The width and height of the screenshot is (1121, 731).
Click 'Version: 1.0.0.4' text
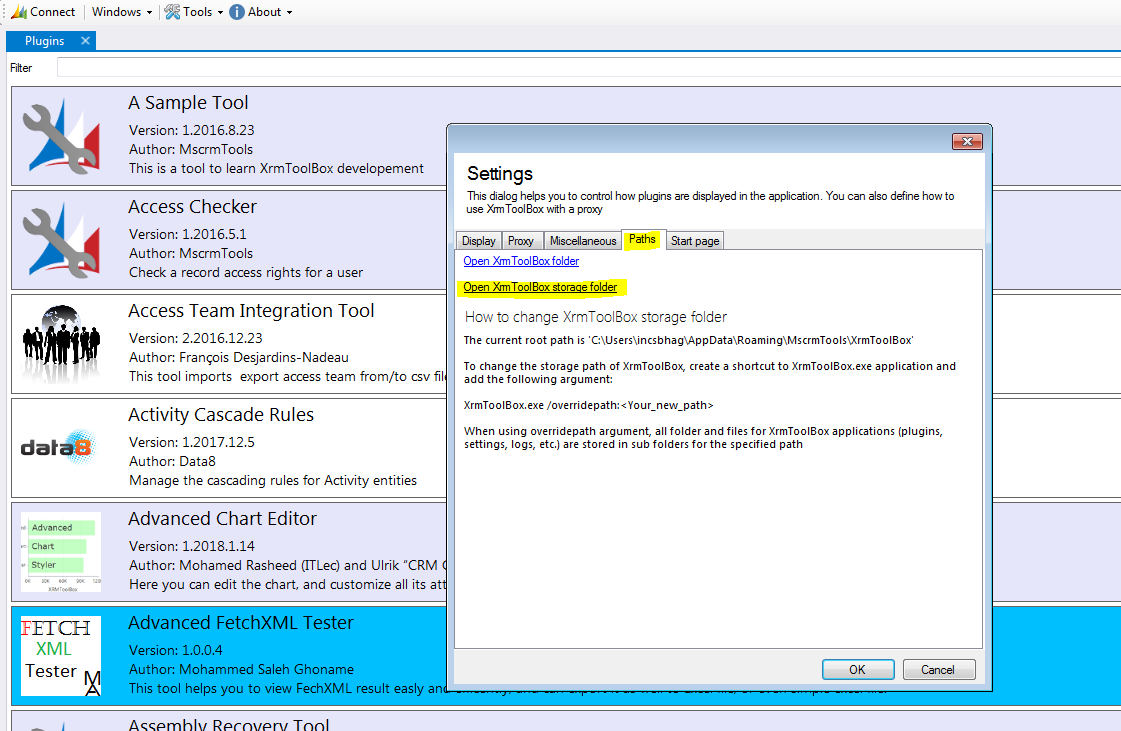[176, 650]
